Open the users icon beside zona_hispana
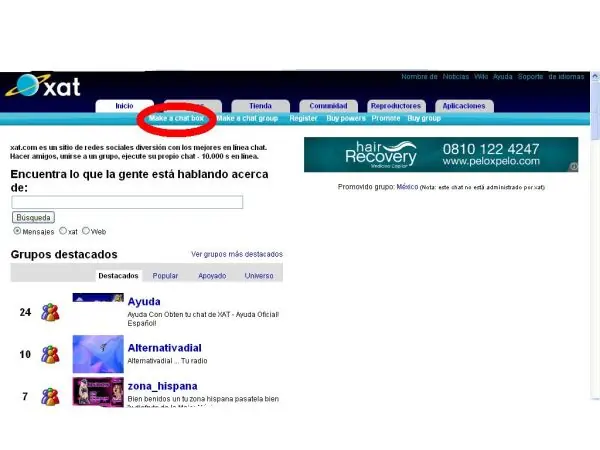Screen dimensions: 600x450 click(x=50, y=396)
